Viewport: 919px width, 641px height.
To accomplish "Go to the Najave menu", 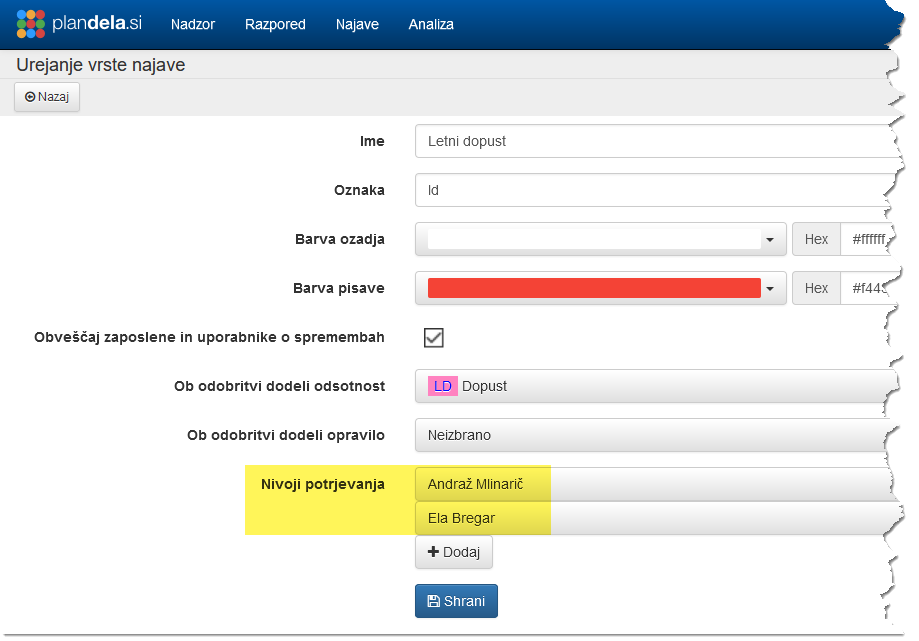I will tap(357, 24).
